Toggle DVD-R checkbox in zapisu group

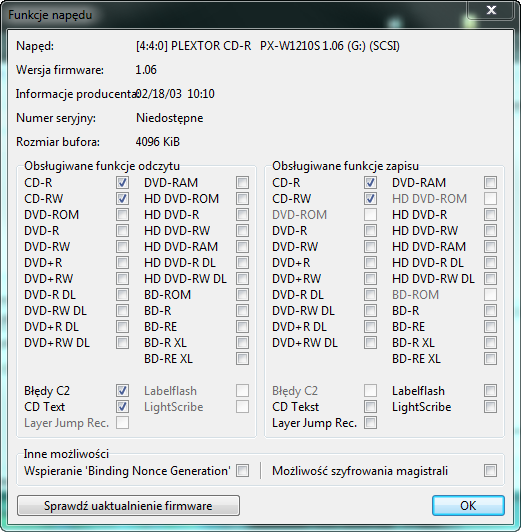[370, 231]
